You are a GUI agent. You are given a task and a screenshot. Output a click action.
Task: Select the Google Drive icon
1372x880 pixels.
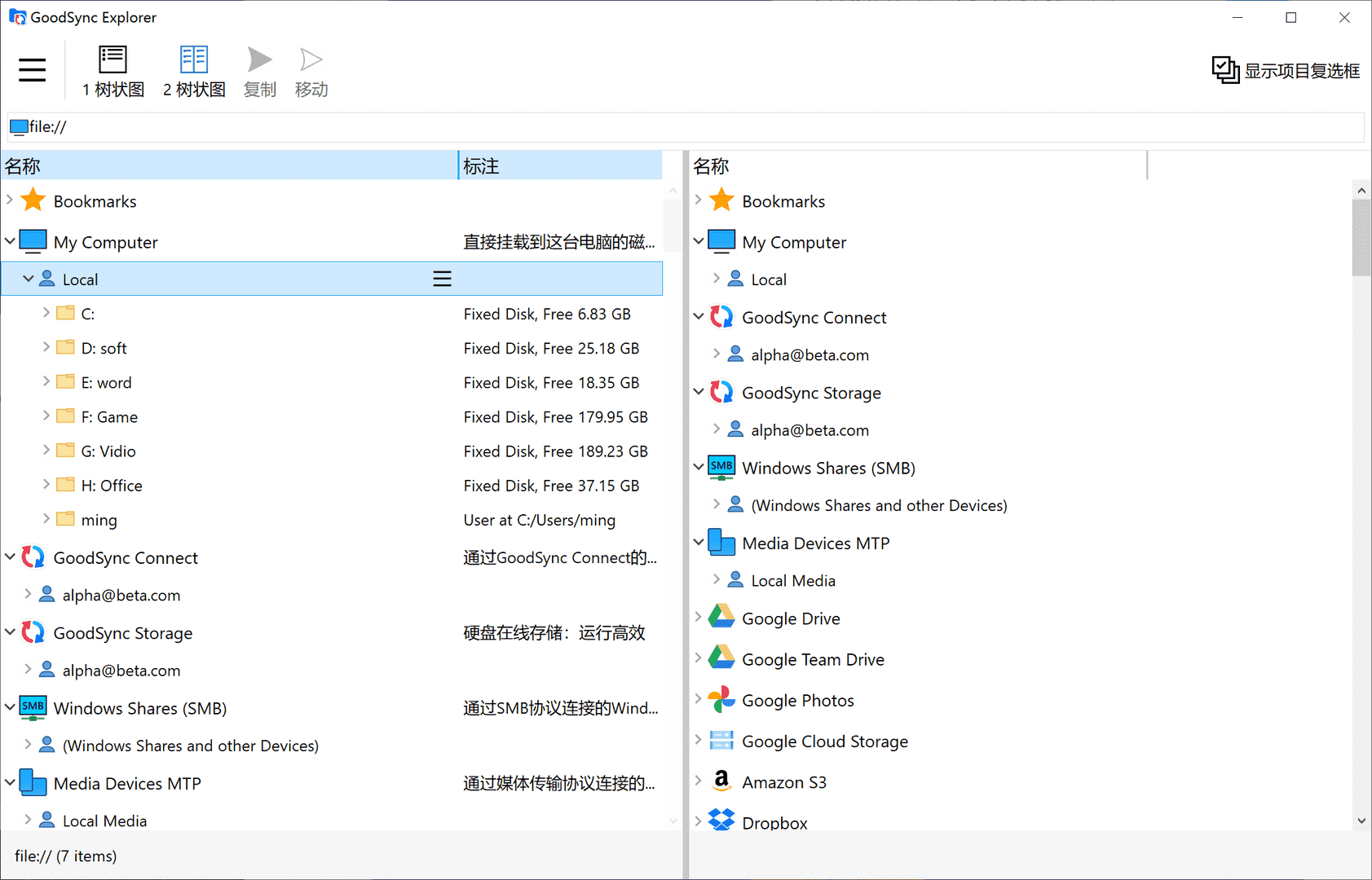[721, 618]
